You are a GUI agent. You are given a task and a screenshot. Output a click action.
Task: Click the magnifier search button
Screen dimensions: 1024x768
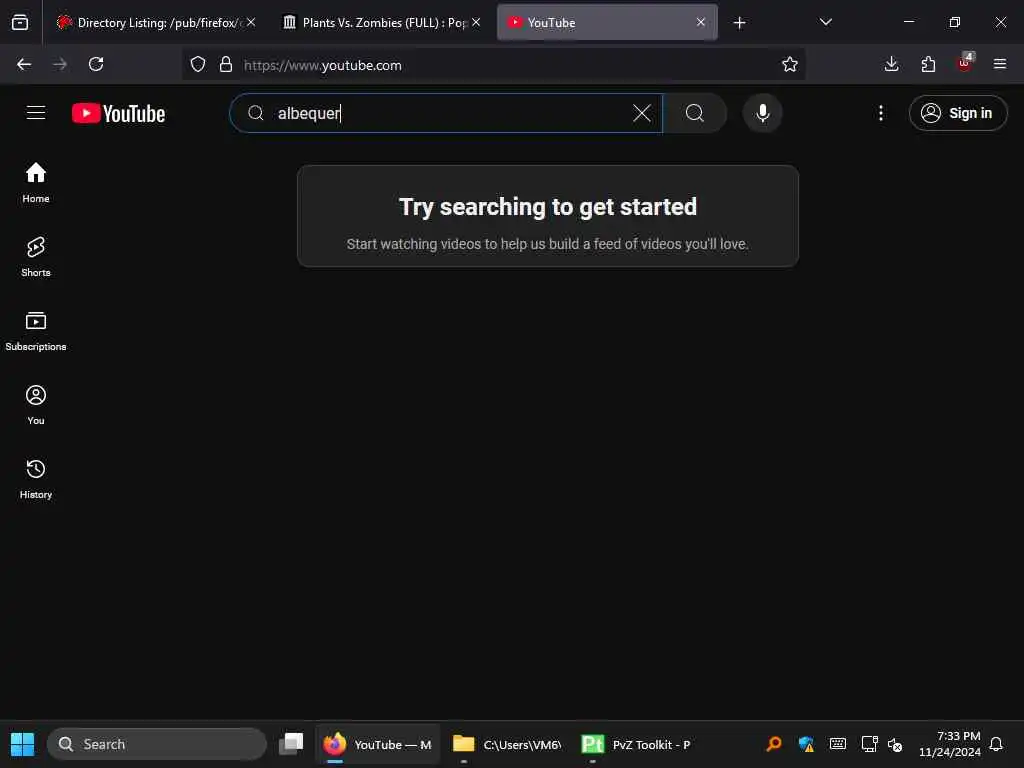click(695, 113)
